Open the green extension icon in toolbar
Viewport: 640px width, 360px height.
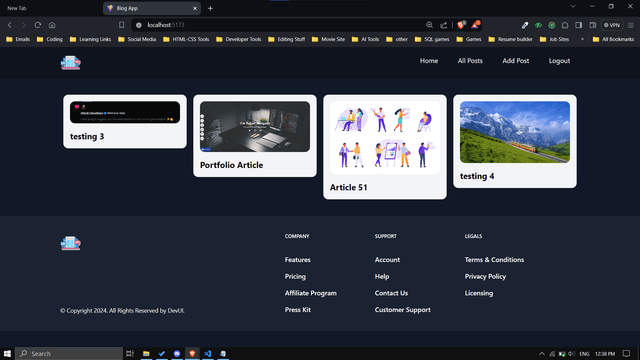[x=538, y=25]
